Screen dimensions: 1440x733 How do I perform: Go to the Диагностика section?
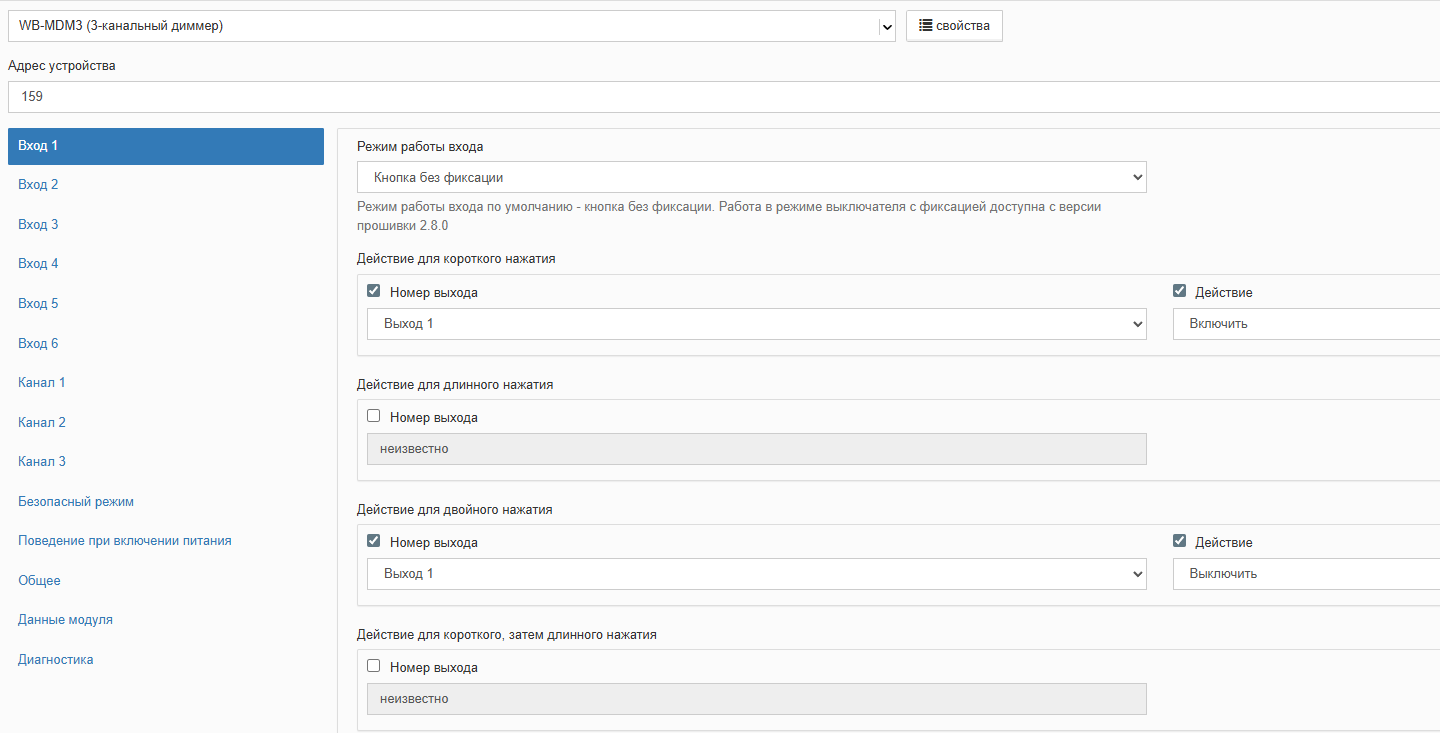(x=56, y=660)
